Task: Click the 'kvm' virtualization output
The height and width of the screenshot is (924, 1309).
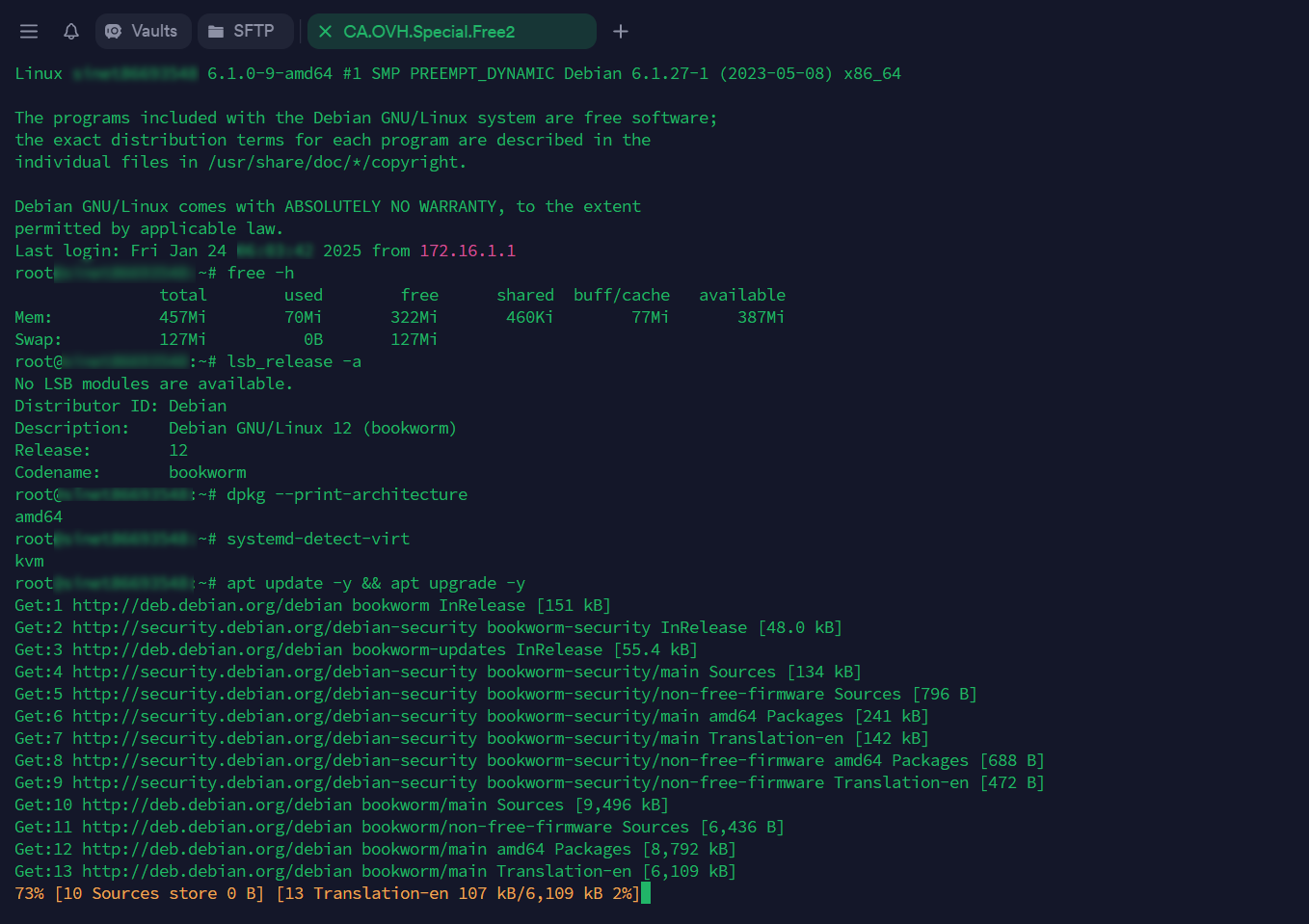Action: coord(29,561)
